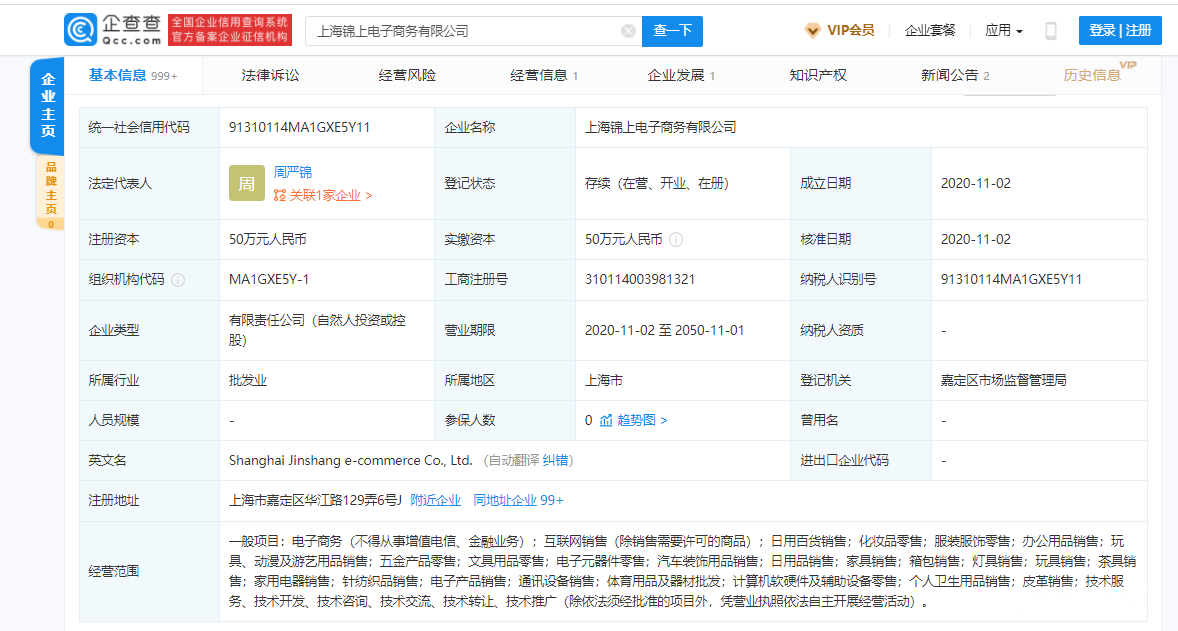This screenshot has height=631, width=1178.
Task: Click registration authority 嘉定区市场监督管理局
Action: click(x=1004, y=381)
